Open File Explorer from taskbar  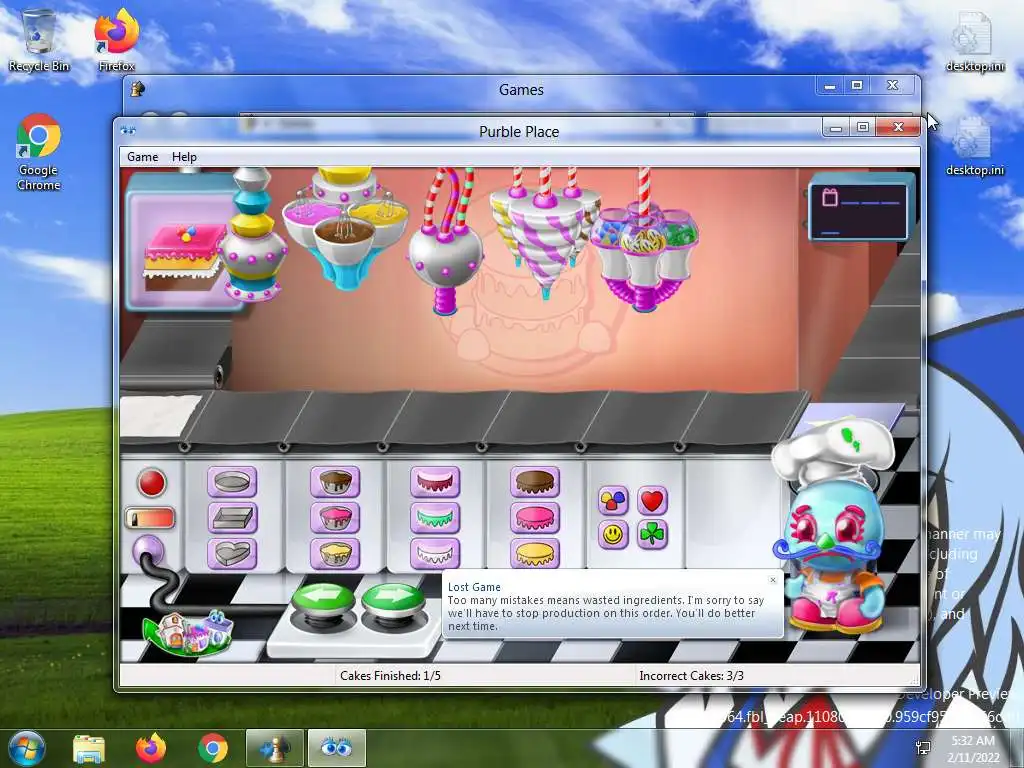pyautogui.click(x=89, y=748)
